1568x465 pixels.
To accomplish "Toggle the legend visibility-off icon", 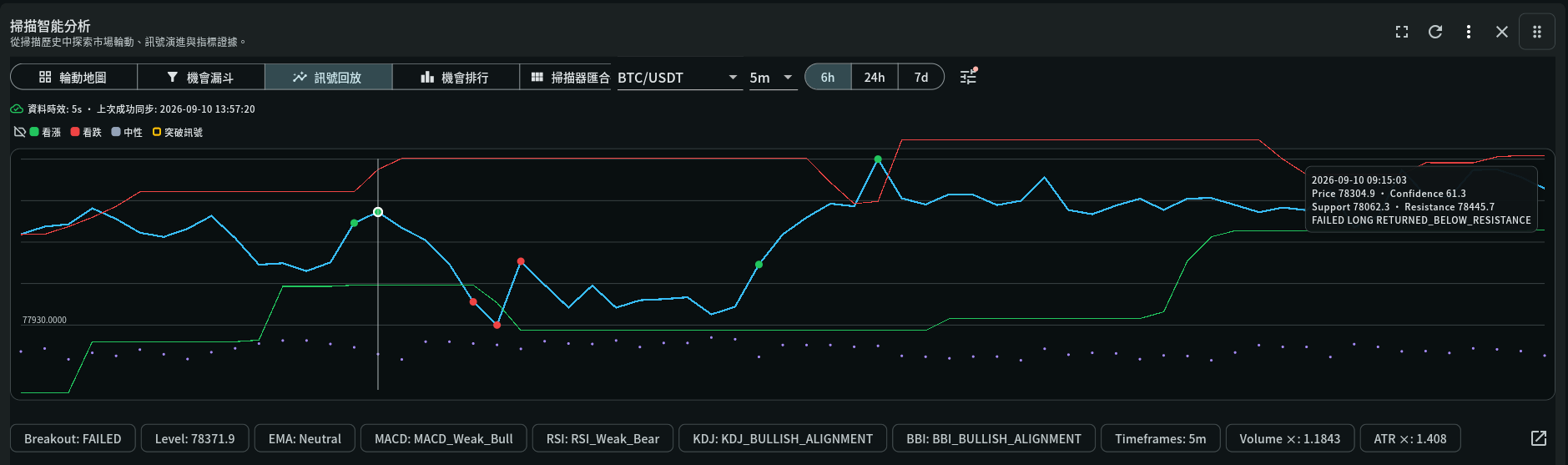I will pos(20,132).
